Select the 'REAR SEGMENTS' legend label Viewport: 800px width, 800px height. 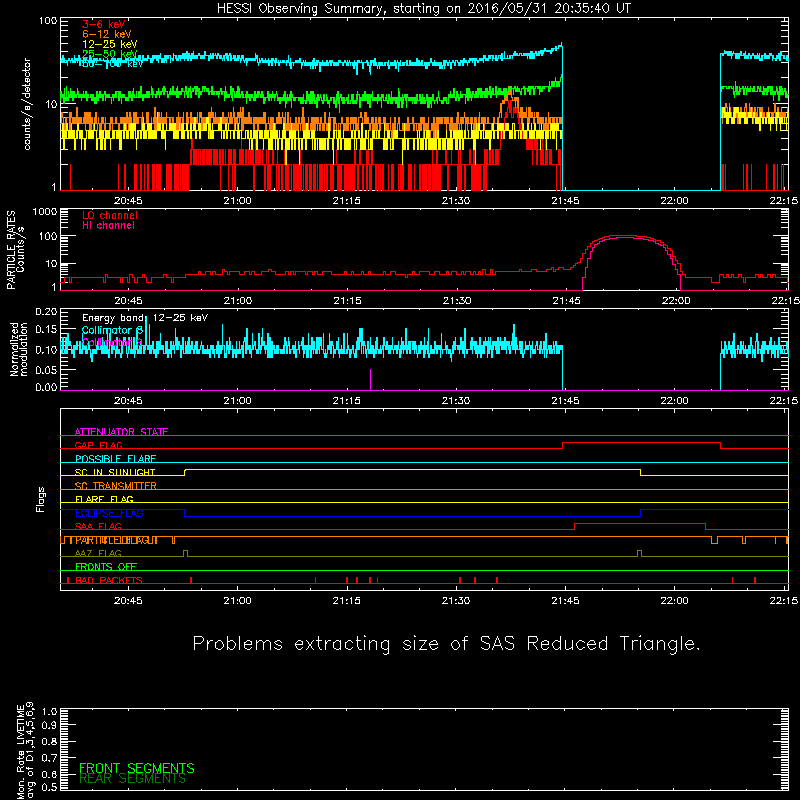click(x=132, y=779)
